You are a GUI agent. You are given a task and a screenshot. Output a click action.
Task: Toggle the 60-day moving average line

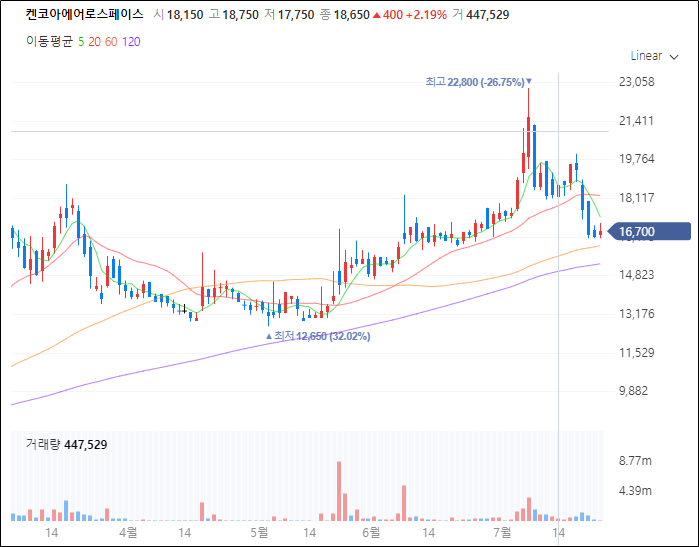[x=111, y=42]
